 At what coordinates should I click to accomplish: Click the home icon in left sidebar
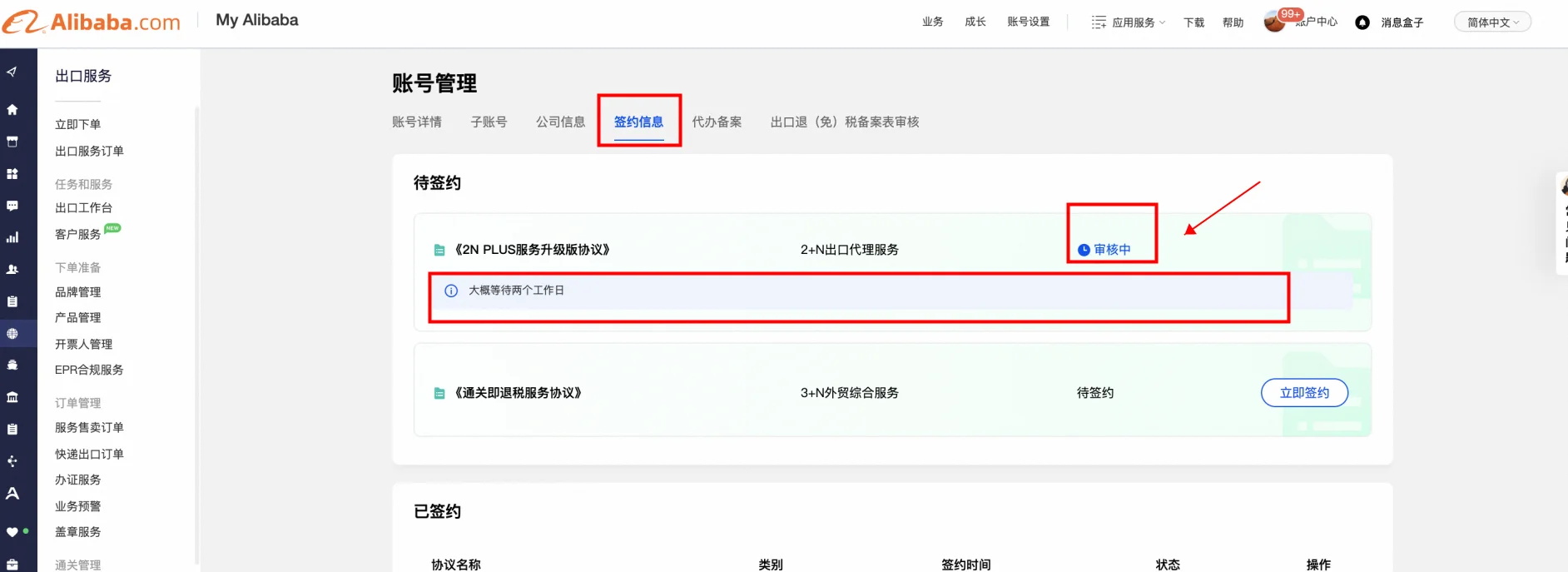[x=12, y=109]
